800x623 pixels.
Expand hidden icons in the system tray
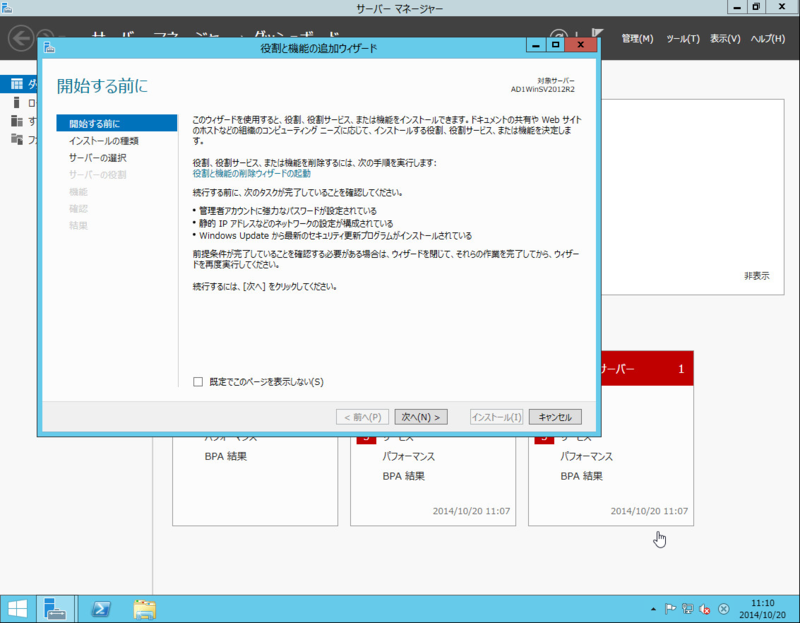click(x=653, y=609)
